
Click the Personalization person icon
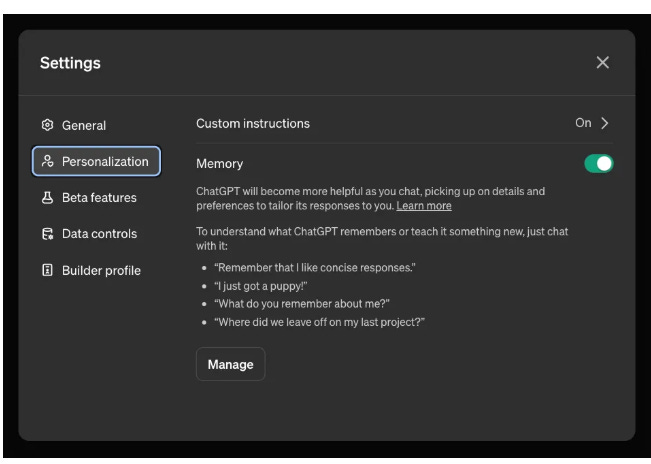point(47,161)
